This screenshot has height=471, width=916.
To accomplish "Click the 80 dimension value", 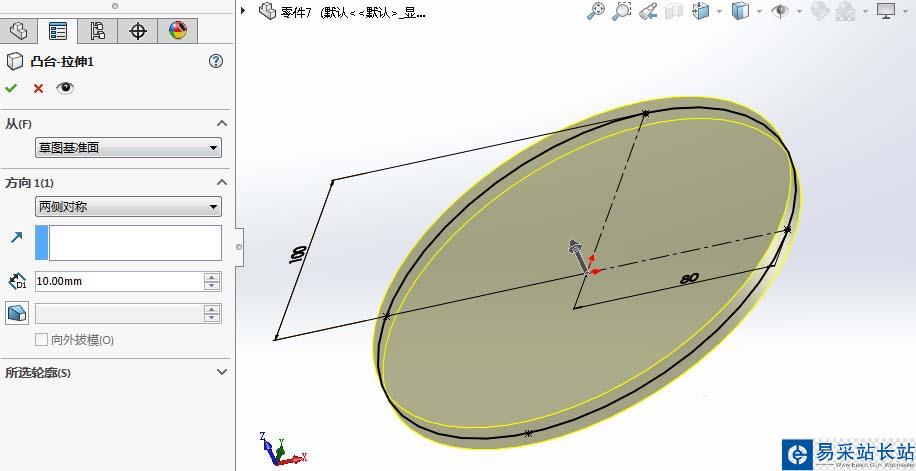I will click(689, 279).
